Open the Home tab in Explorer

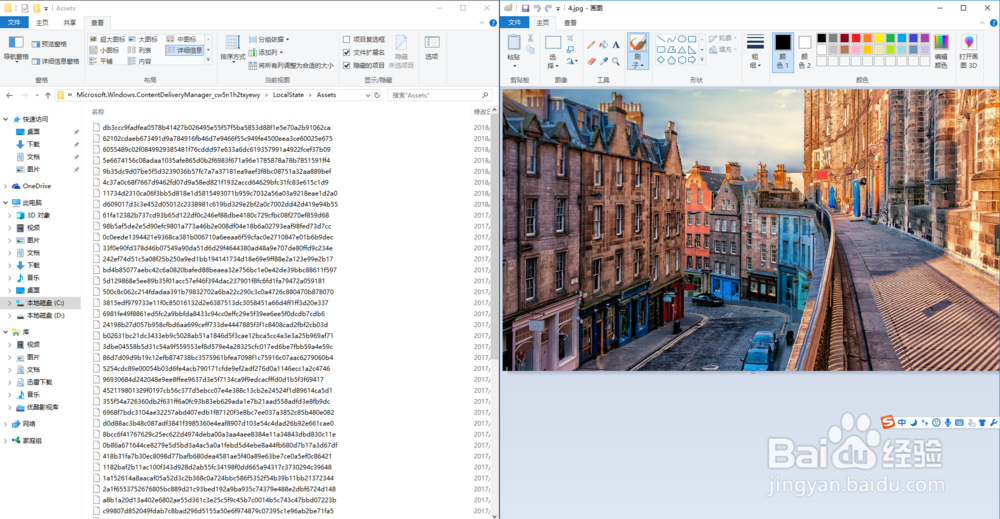coord(42,22)
